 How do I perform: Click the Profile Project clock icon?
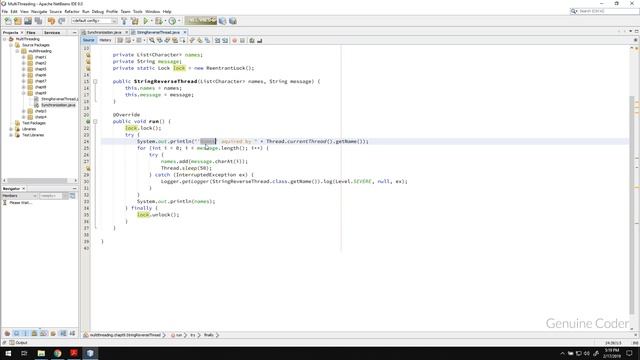pyautogui.click(x=172, y=21)
